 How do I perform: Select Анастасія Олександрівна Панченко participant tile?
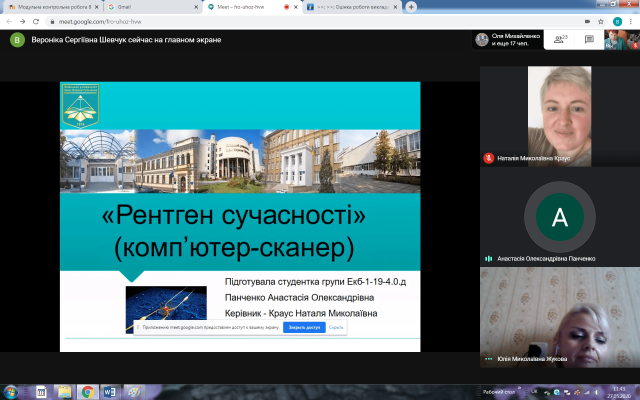click(559, 217)
